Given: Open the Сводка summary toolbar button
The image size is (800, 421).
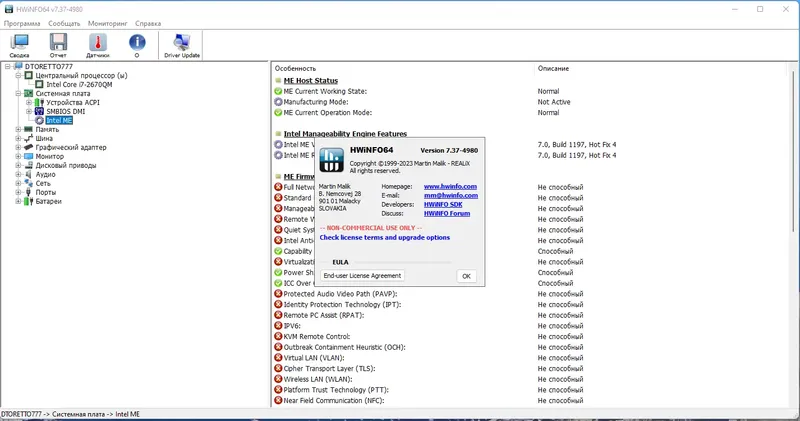Looking at the screenshot, I should coord(19,45).
